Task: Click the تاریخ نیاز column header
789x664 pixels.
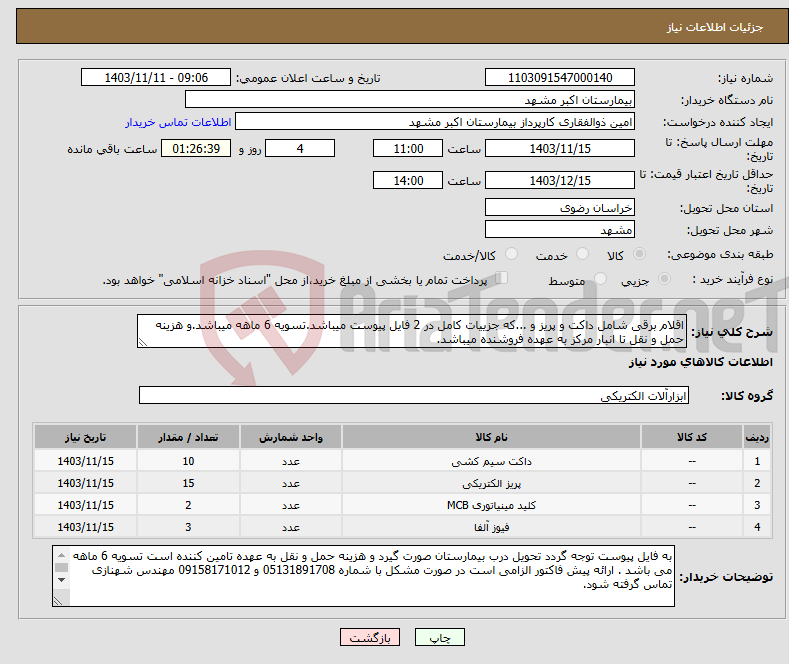Action: (x=86, y=437)
